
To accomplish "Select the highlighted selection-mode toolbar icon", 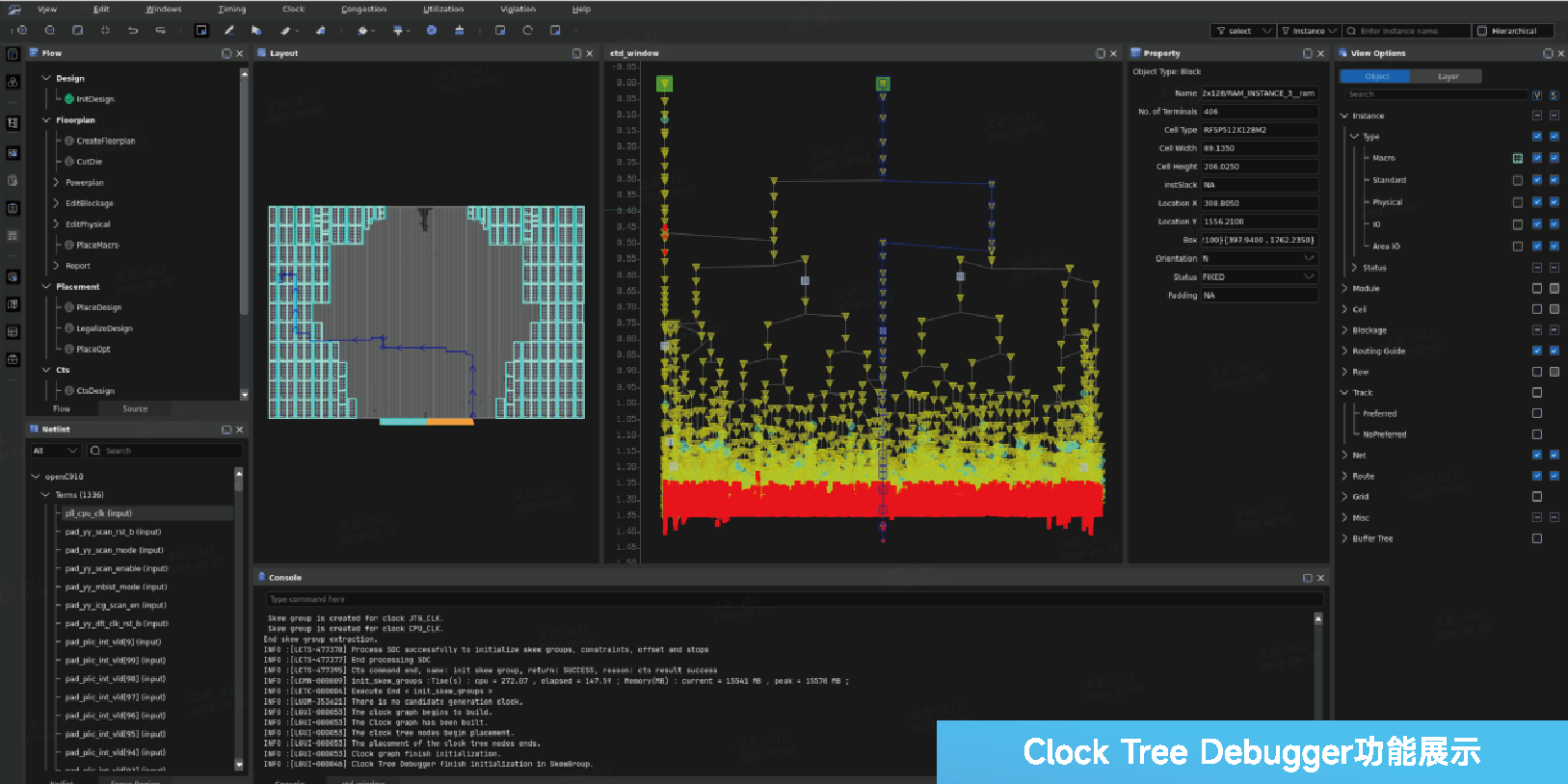I will [x=201, y=31].
